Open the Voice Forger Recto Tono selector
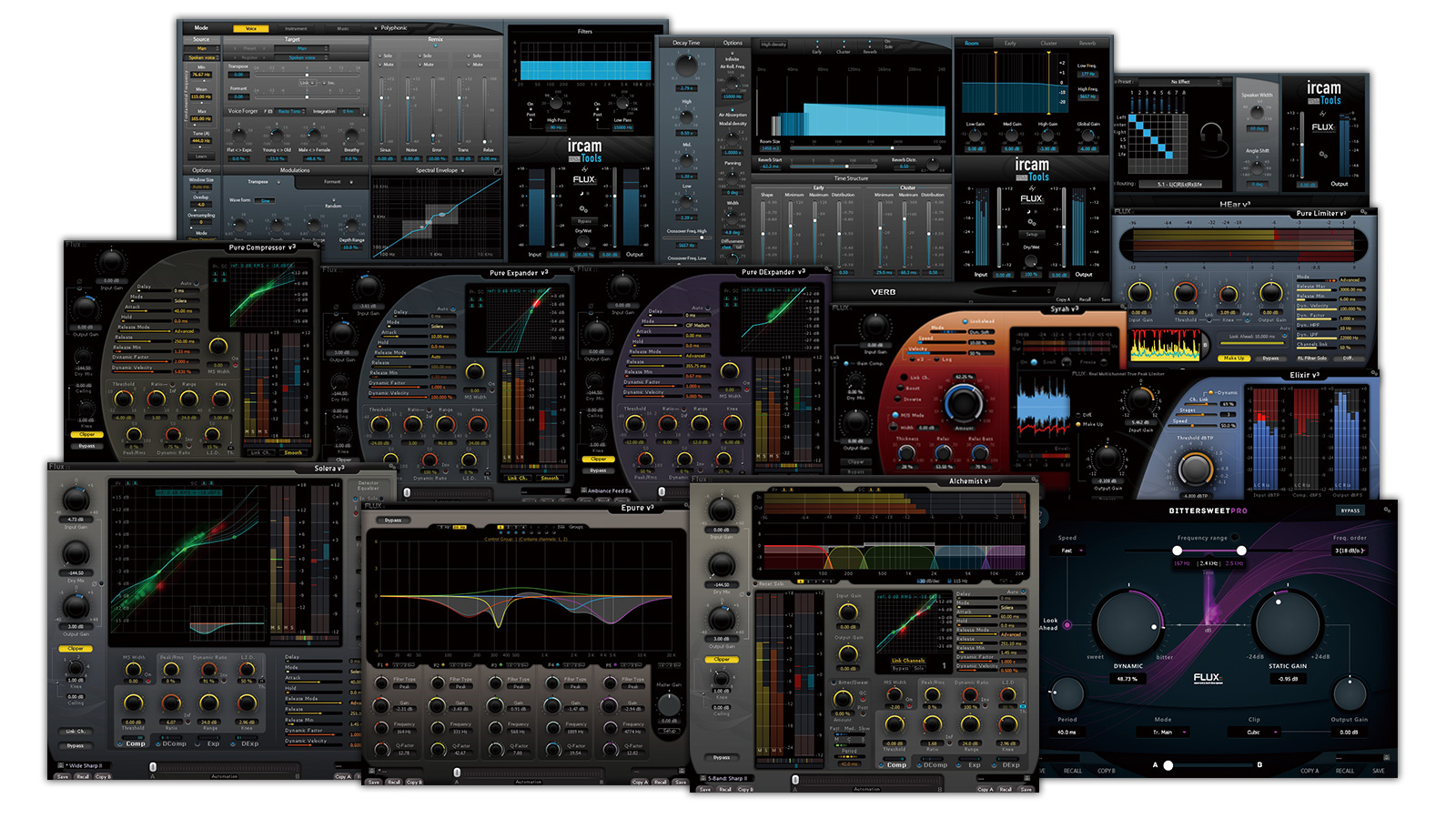Image resolution: width=1456 pixels, height=819 pixels. click(x=291, y=111)
